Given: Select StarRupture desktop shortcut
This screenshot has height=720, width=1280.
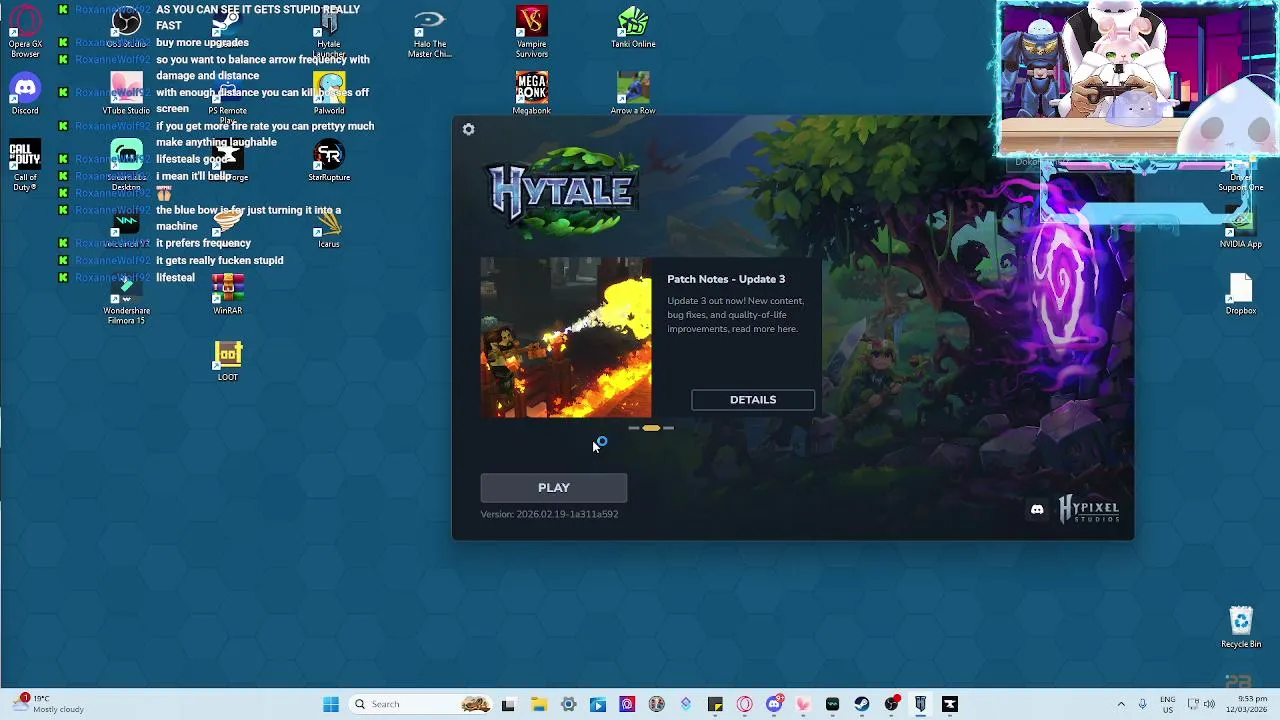Looking at the screenshot, I should (329, 160).
